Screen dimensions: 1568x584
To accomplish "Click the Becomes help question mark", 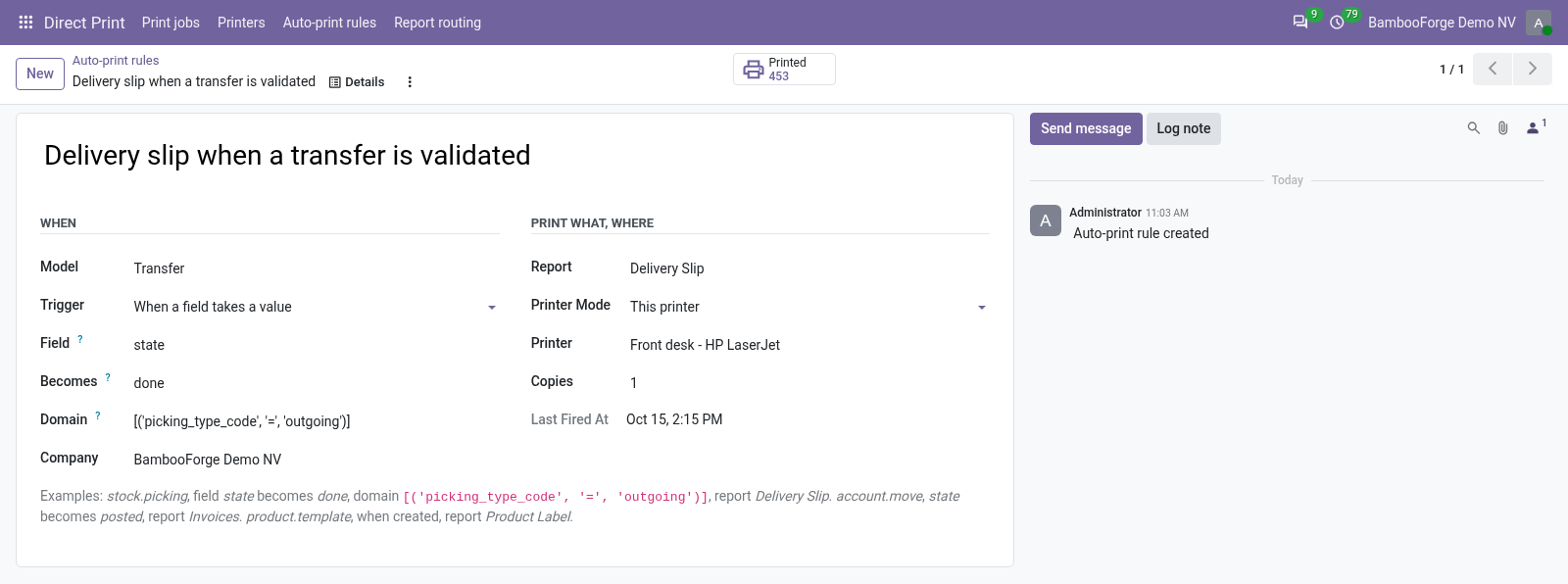I will [x=108, y=377].
